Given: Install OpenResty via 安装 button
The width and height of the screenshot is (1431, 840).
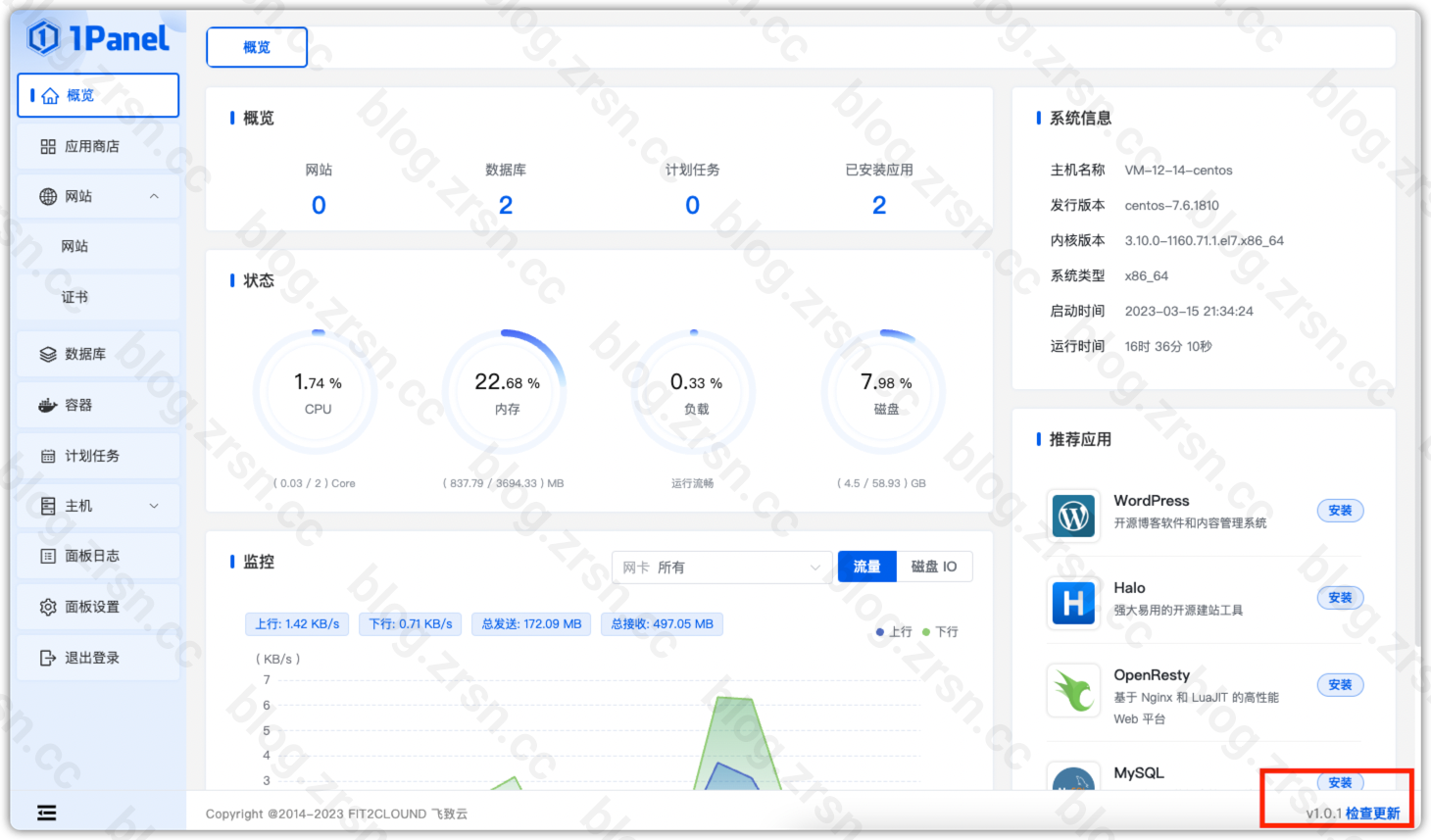Looking at the screenshot, I should (x=1340, y=685).
